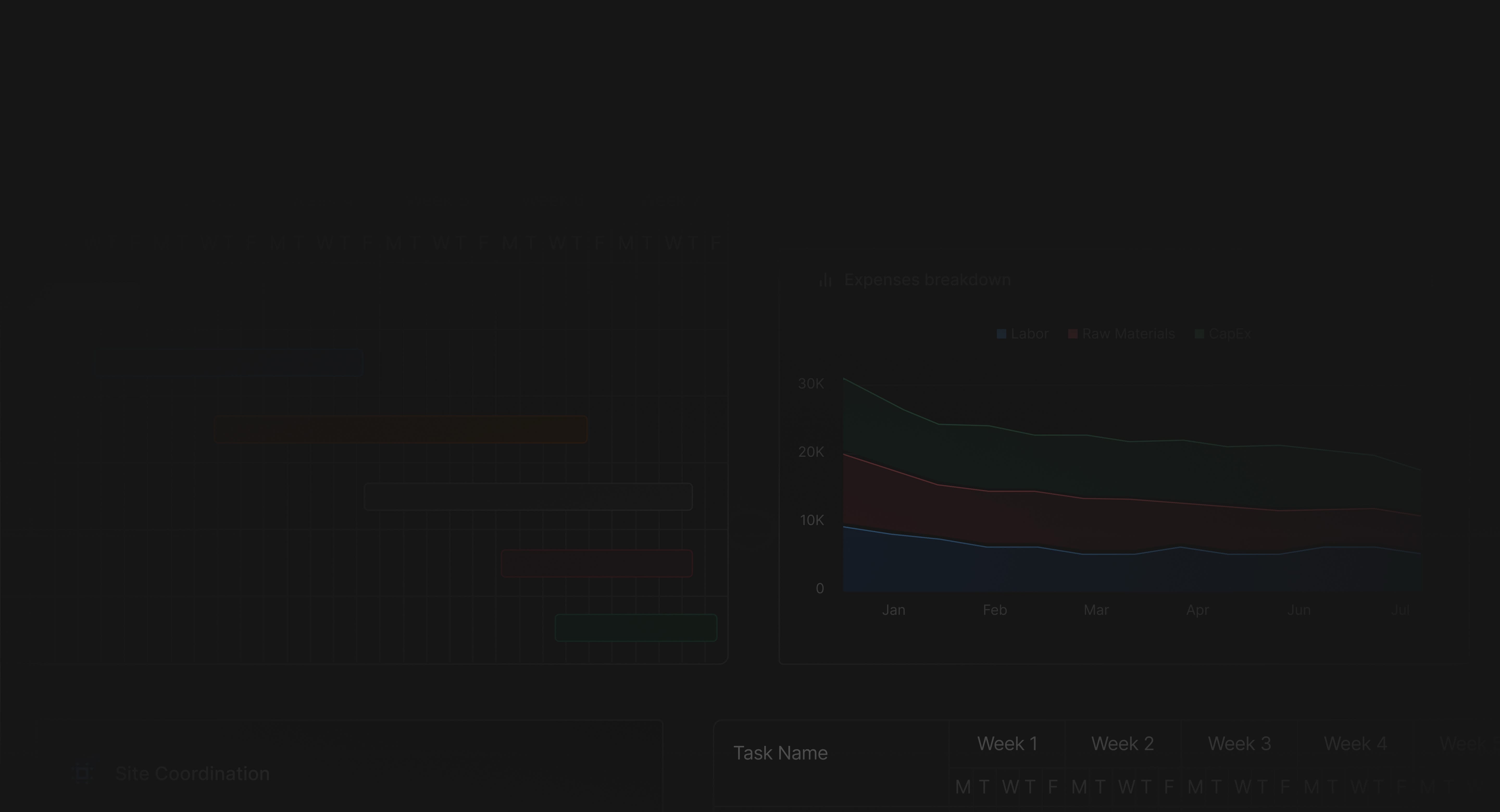Viewport: 1500px width, 812px height.
Task: Open the Site Coordination item
Action: 192,773
